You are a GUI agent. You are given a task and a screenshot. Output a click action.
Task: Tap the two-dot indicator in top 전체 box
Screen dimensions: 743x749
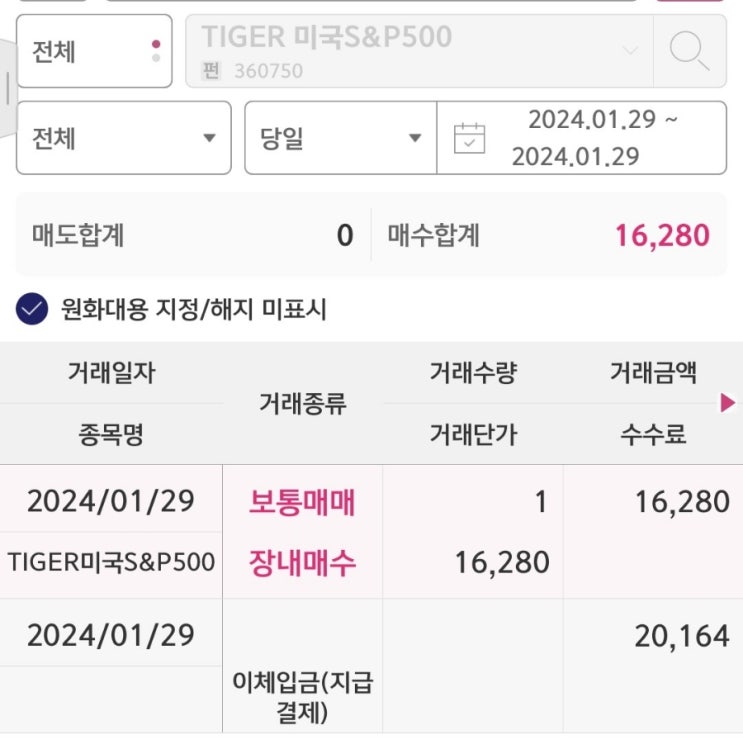155,51
